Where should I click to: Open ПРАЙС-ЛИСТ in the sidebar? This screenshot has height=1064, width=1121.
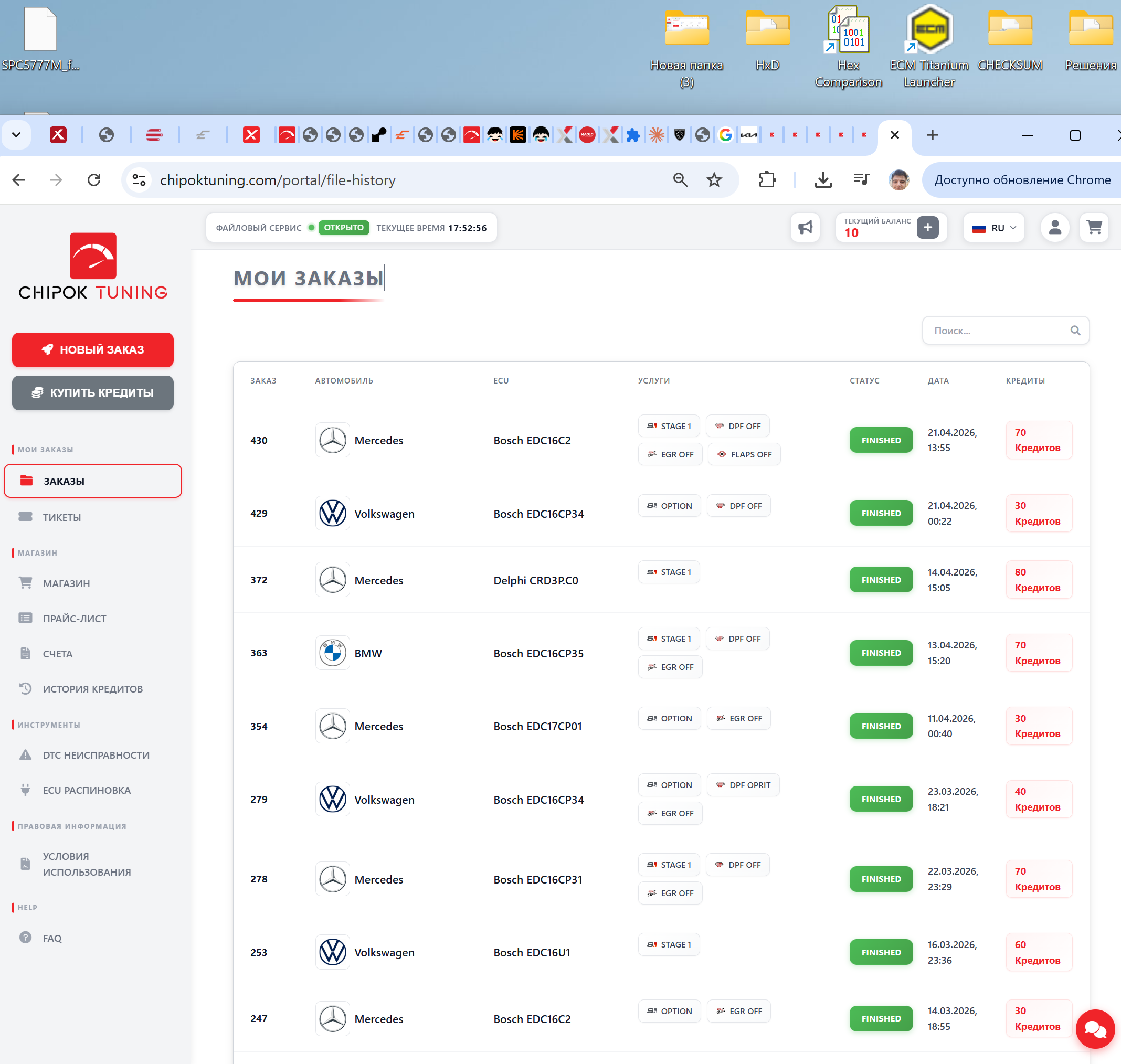[x=75, y=618]
